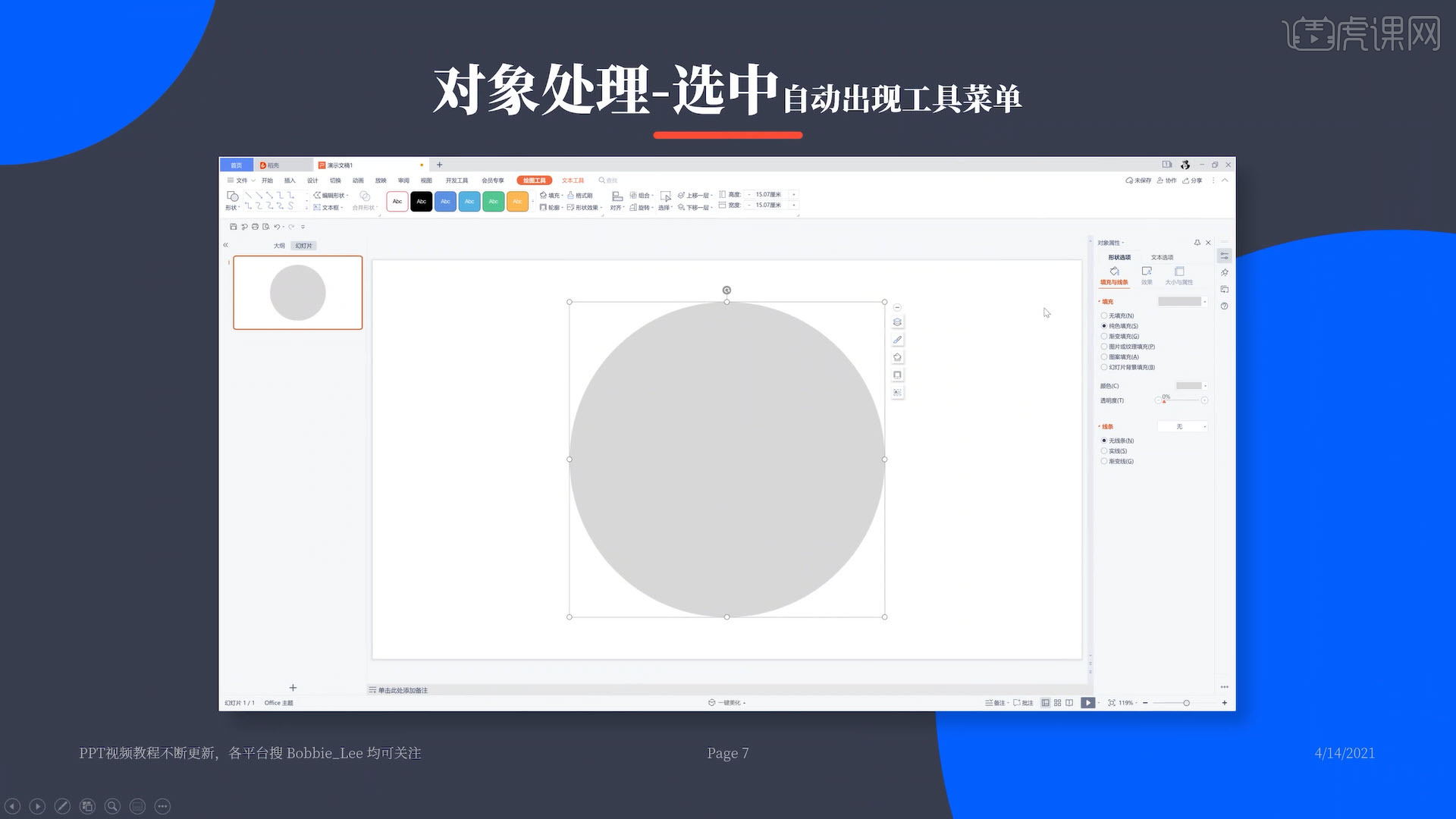Click the shape's rotation handle
Screen dimensions: 1456x819
(726, 290)
